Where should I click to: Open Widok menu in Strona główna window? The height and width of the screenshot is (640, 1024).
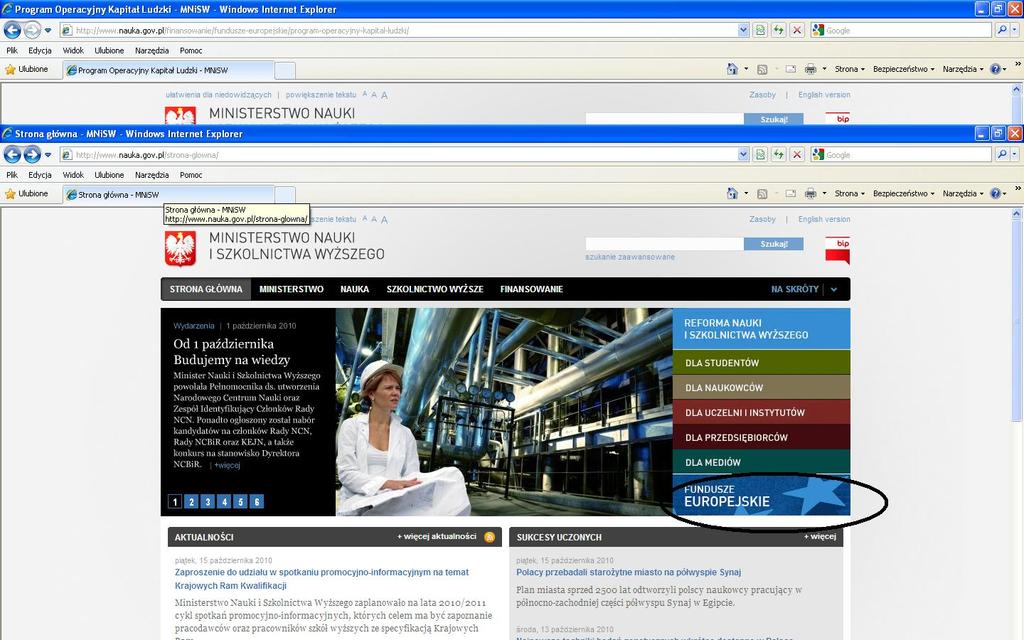tap(73, 175)
